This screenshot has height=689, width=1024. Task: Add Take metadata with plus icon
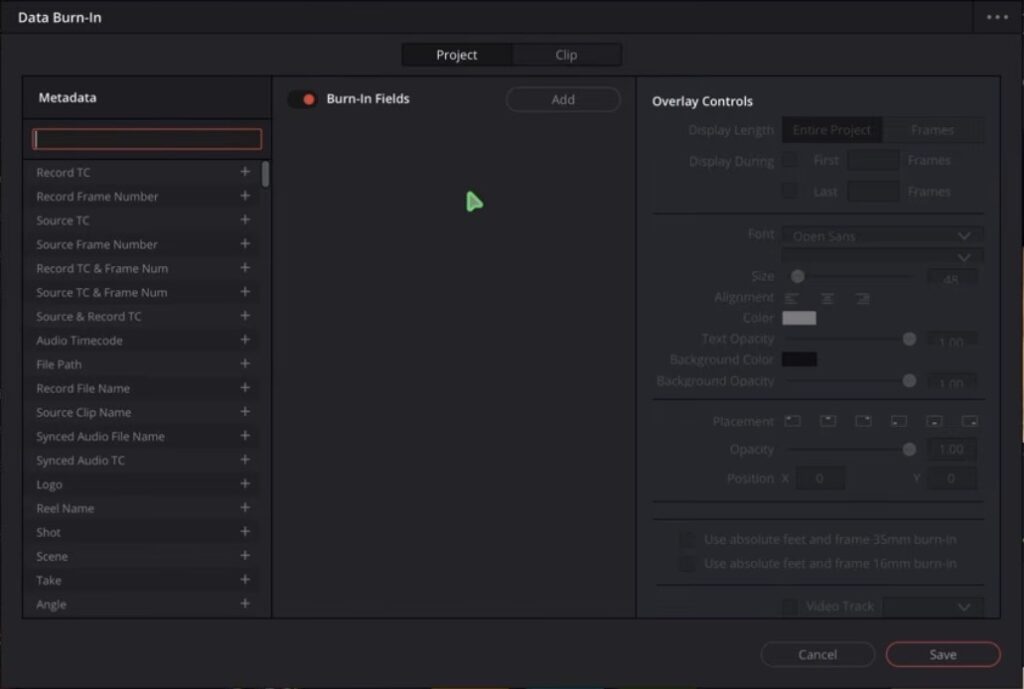point(245,580)
